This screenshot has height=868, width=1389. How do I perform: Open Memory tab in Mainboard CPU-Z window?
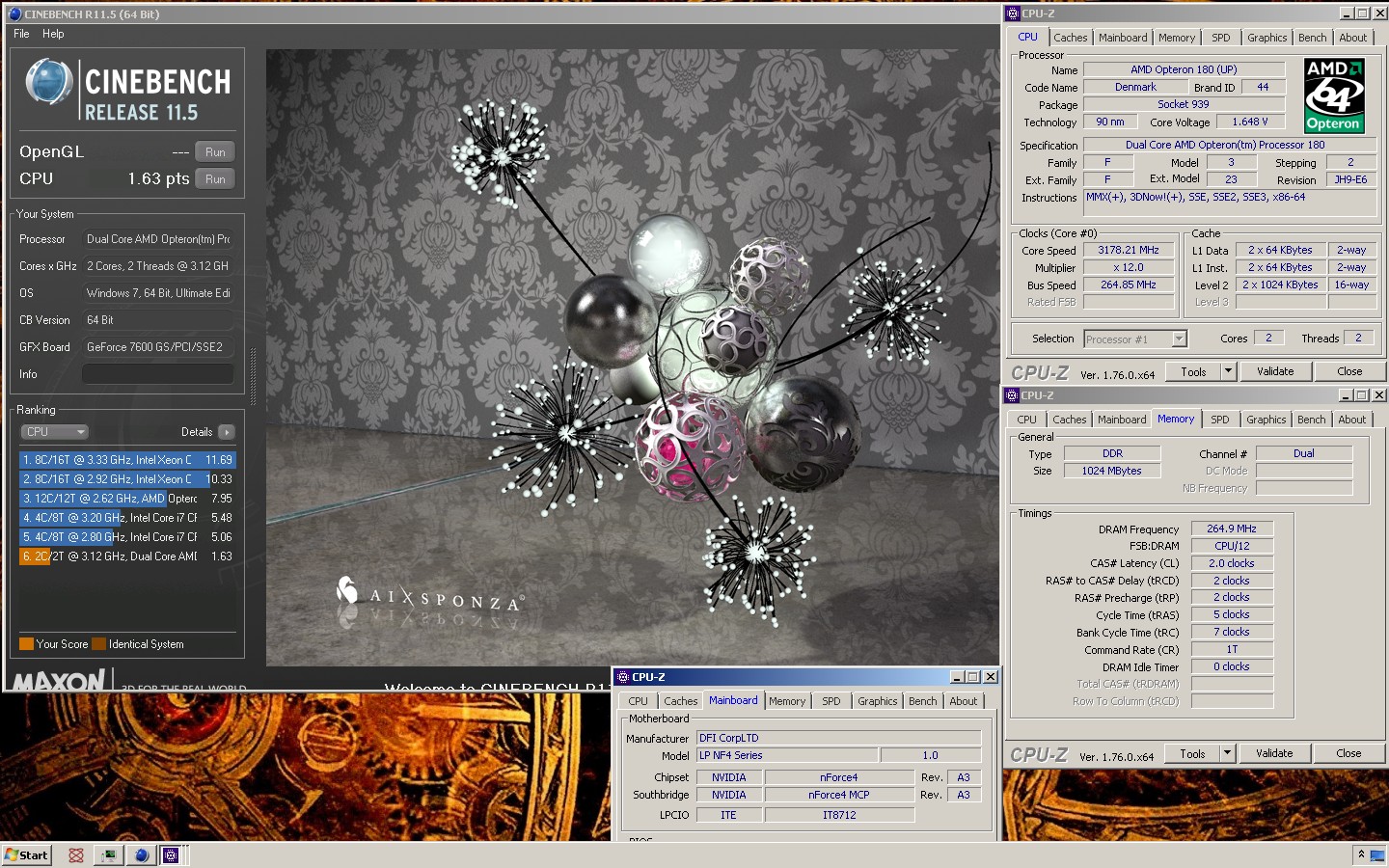coord(787,701)
